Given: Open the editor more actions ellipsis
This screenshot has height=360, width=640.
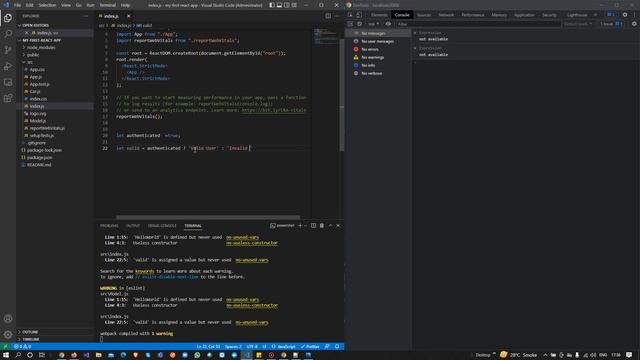Looking at the screenshot, I should click(337, 16).
